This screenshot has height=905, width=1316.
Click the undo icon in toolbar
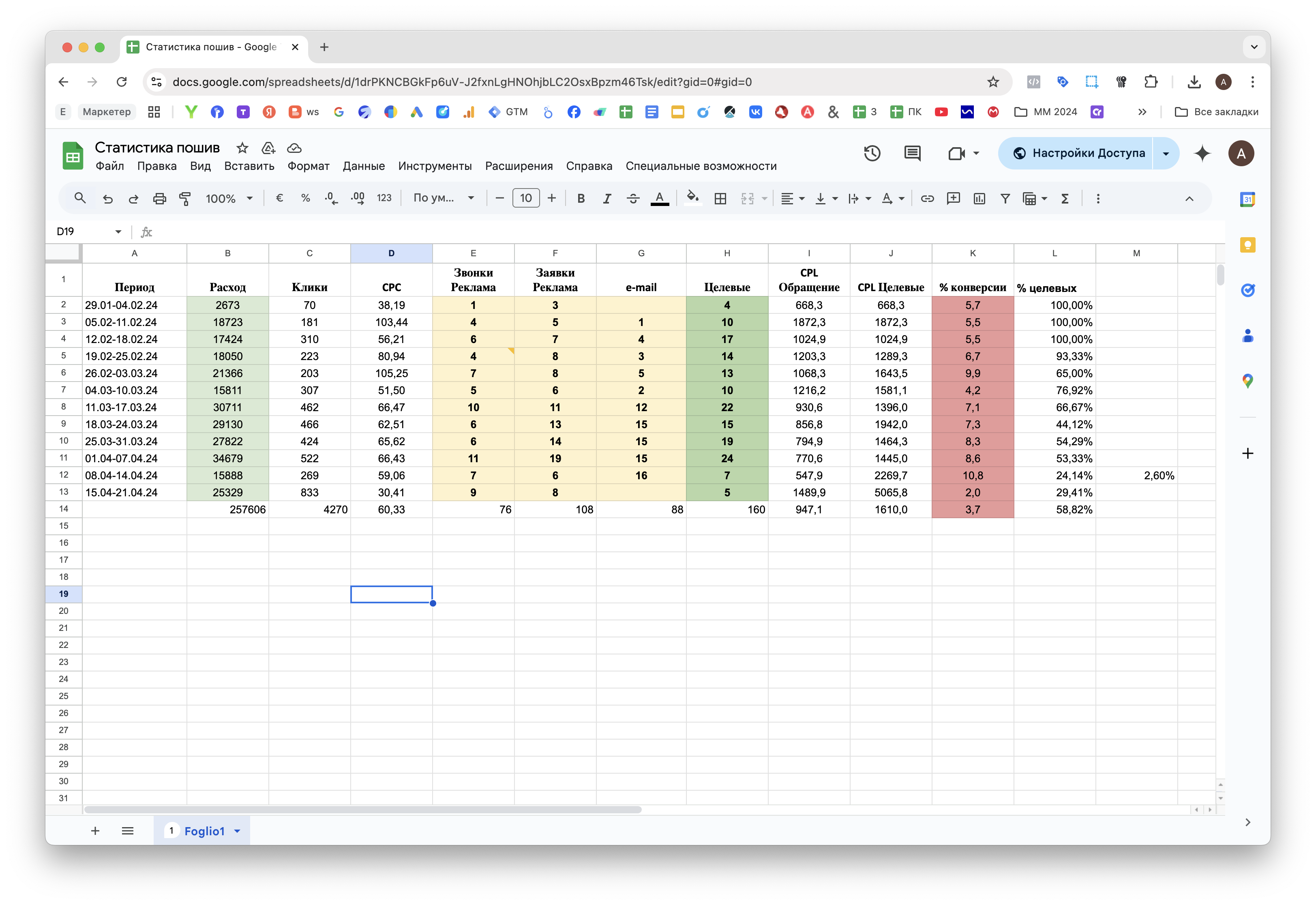(108, 198)
